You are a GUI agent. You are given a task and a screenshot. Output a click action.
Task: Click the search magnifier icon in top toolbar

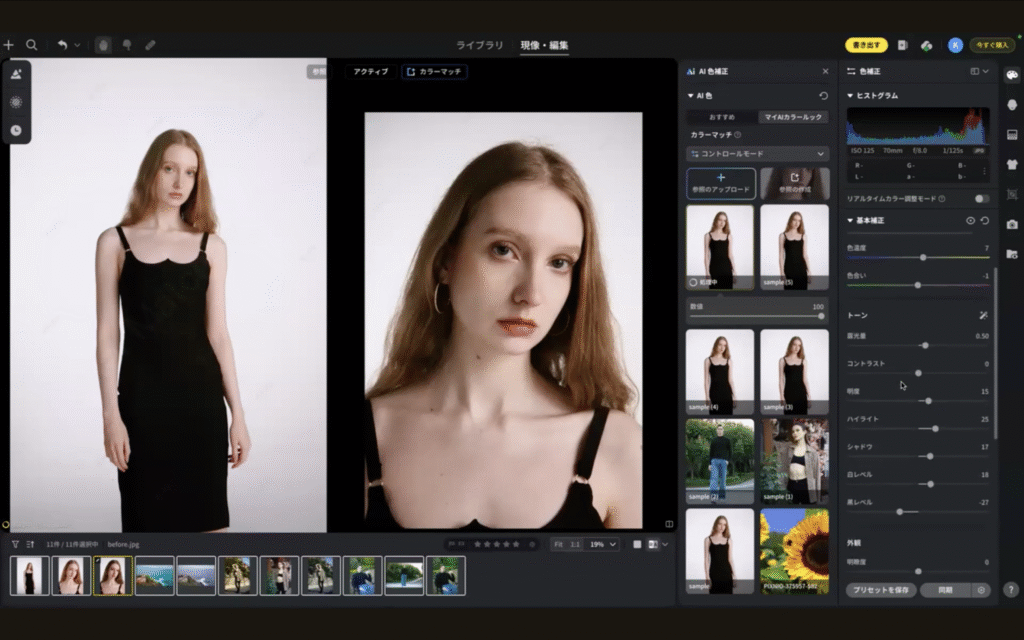click(x=32, y=45)
